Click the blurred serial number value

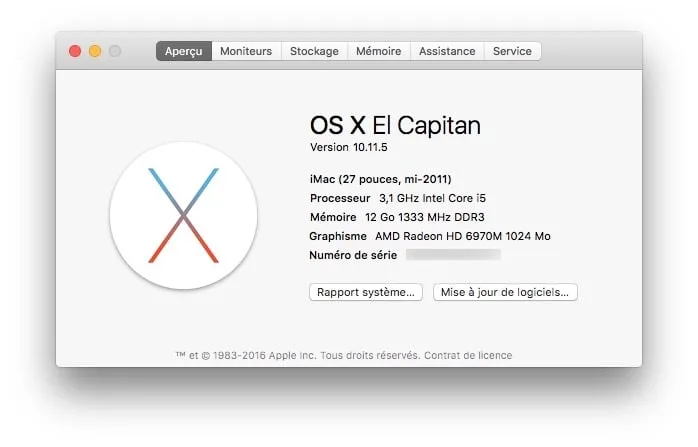click(x=453, y=255)
